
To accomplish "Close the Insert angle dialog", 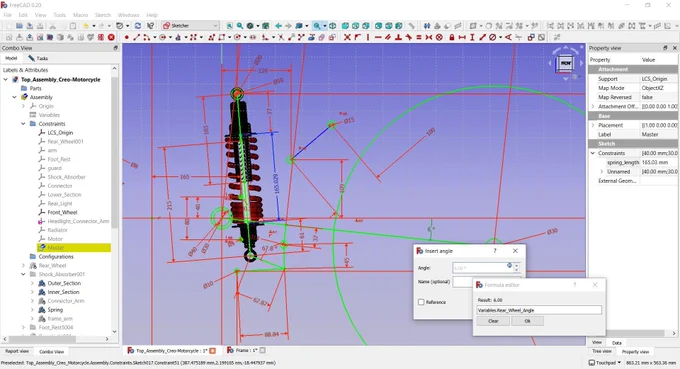I will (x=515, y=251).
